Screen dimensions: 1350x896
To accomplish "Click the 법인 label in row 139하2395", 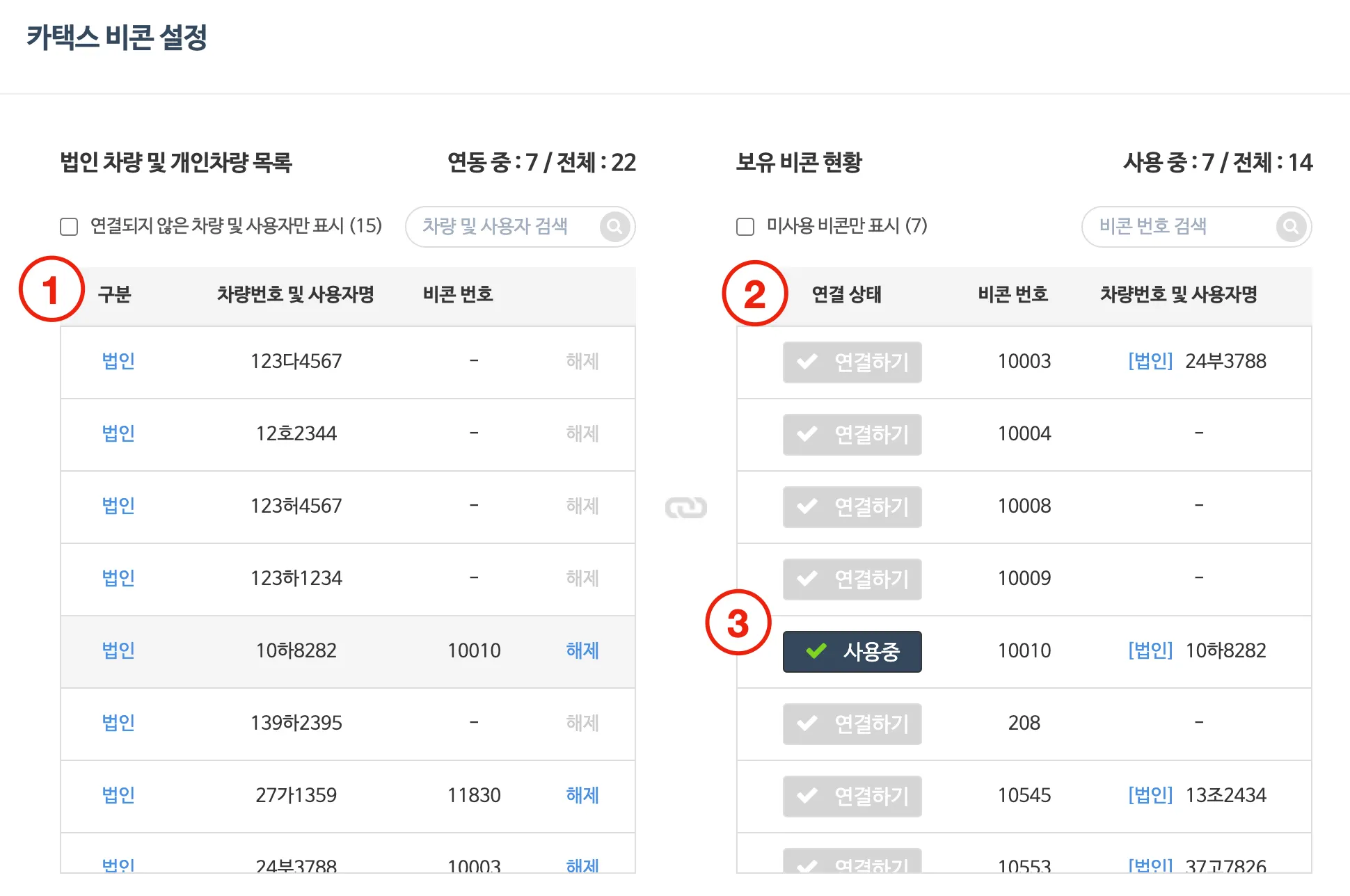I will pyautogui.click(x=118, y=723).
